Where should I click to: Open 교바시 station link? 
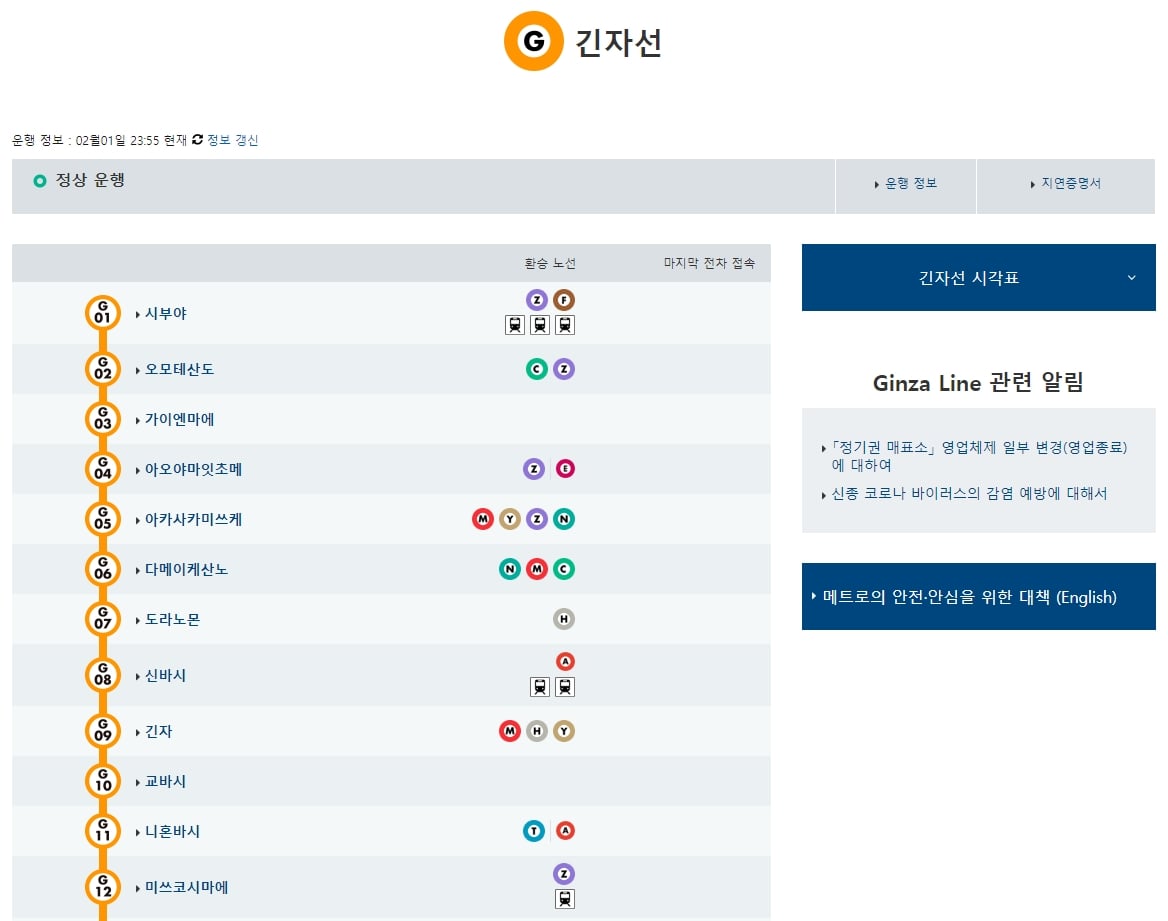click(165, 782)
